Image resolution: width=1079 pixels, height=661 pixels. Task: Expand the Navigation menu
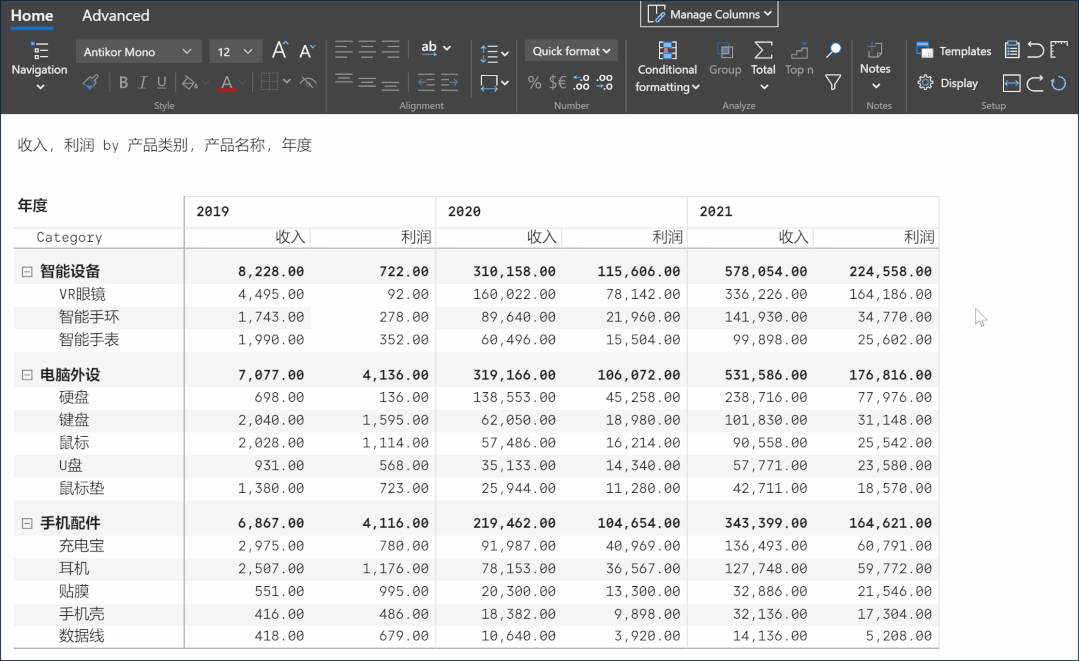pyautogui.click(x=39, y=66)
